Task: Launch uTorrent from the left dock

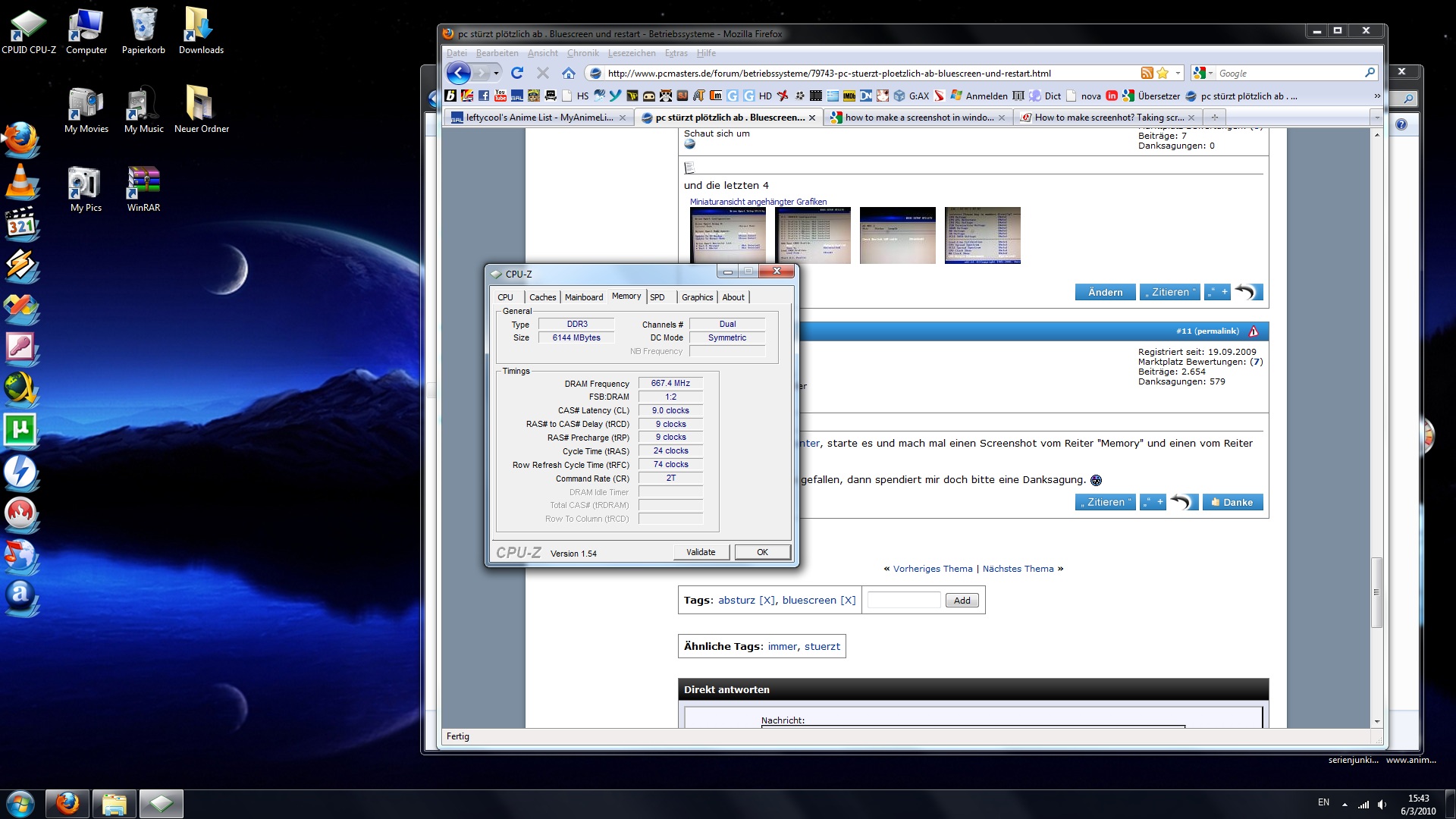Action: [x=21, y=430]
